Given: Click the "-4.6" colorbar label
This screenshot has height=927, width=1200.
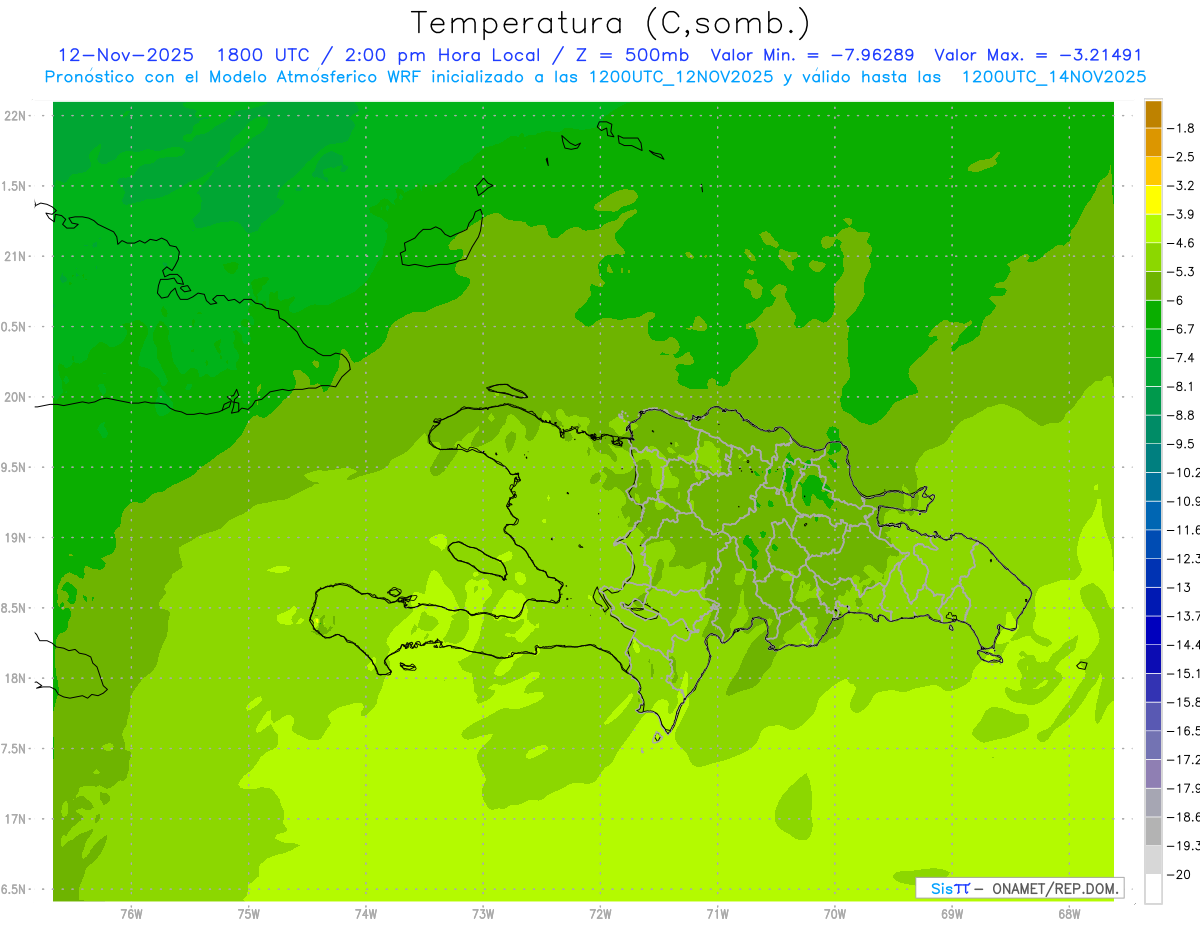Looking at the screenshot, I should click(1181, 243).
